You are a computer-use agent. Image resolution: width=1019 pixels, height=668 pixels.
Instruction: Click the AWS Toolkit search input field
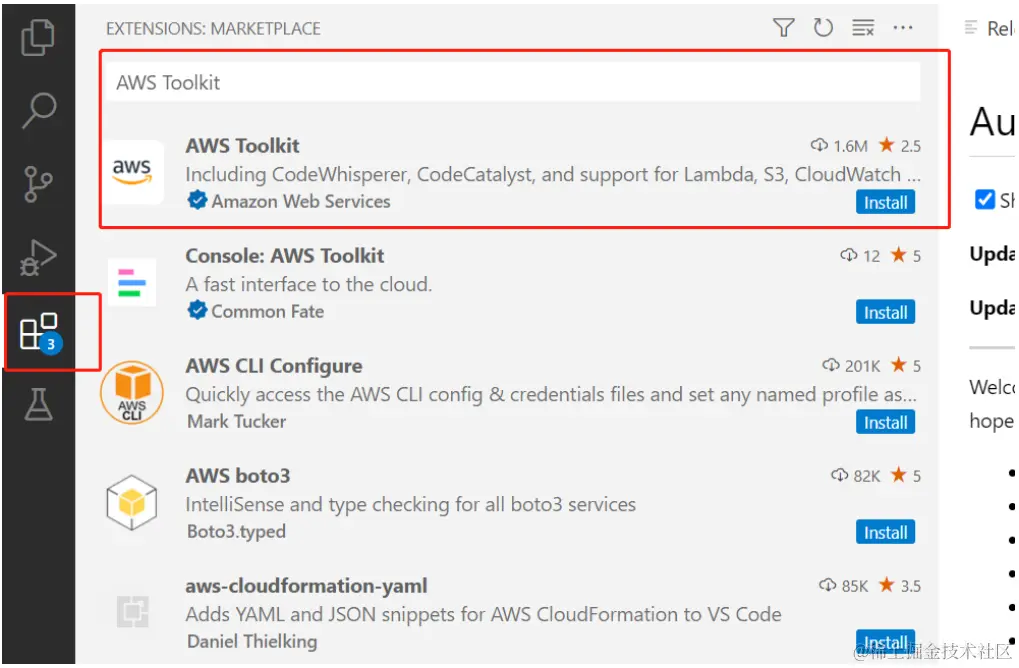point(514,82)
